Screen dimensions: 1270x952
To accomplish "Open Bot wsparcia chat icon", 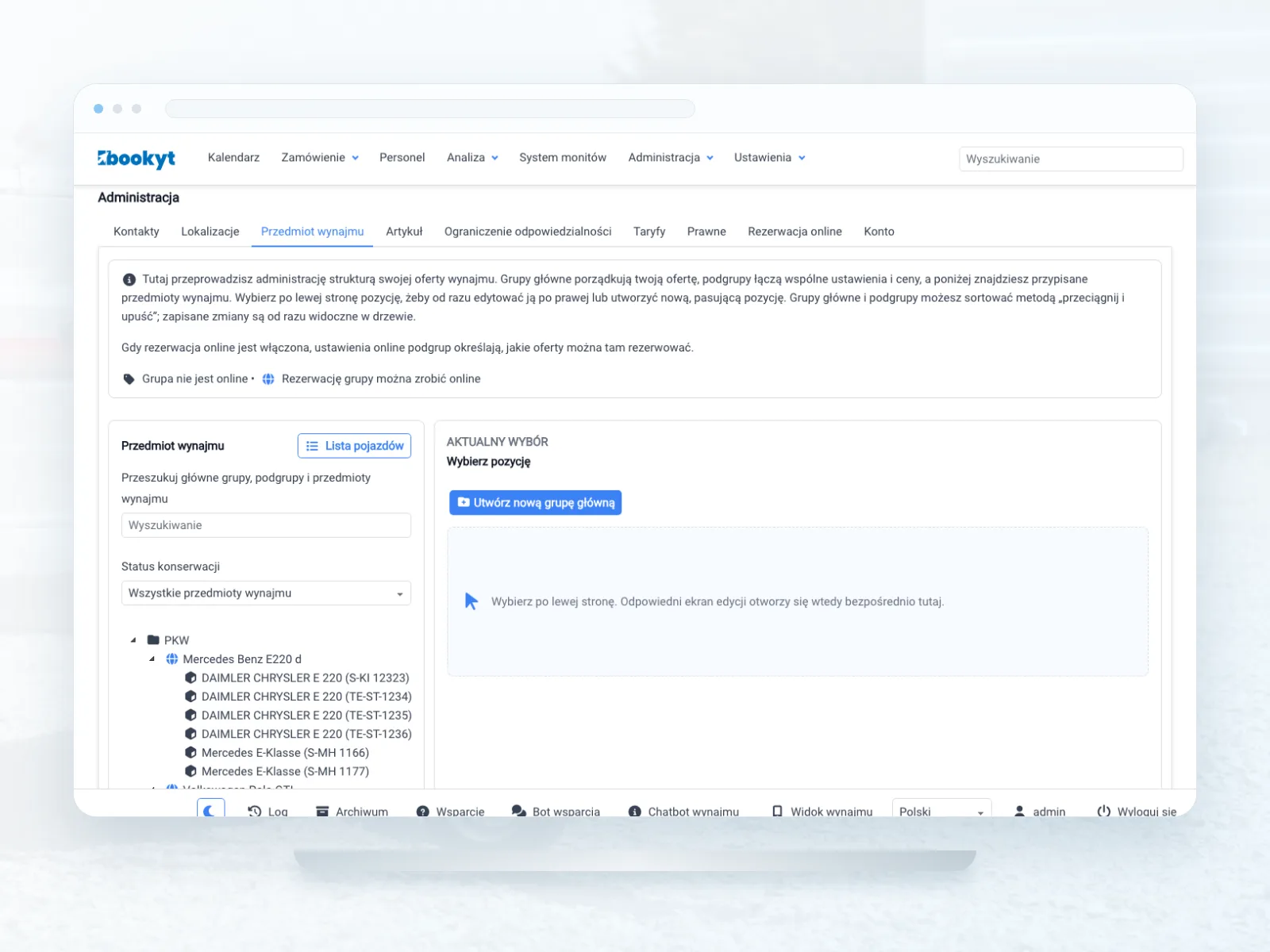I will point(519,811).
